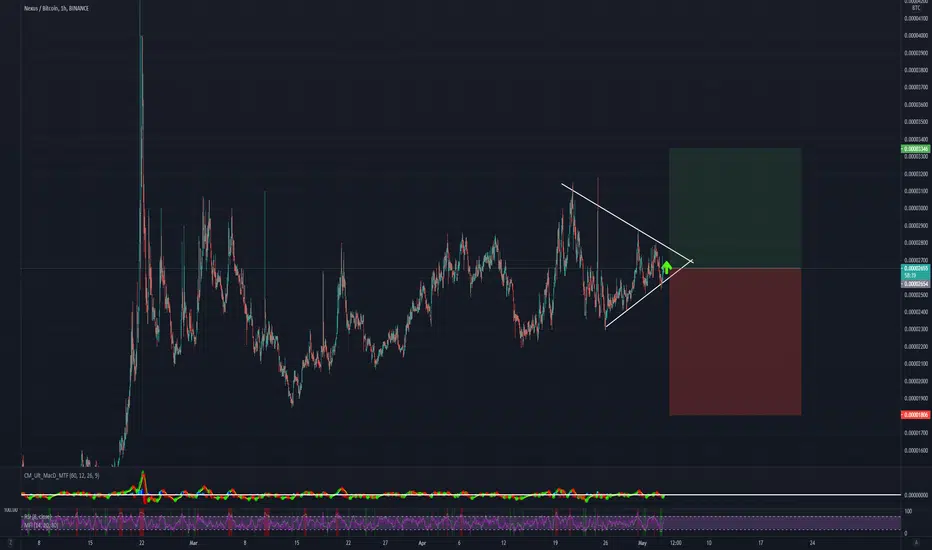Click the MFI indicator label
This screenshot has width=932, height=550.
(40, 525)
